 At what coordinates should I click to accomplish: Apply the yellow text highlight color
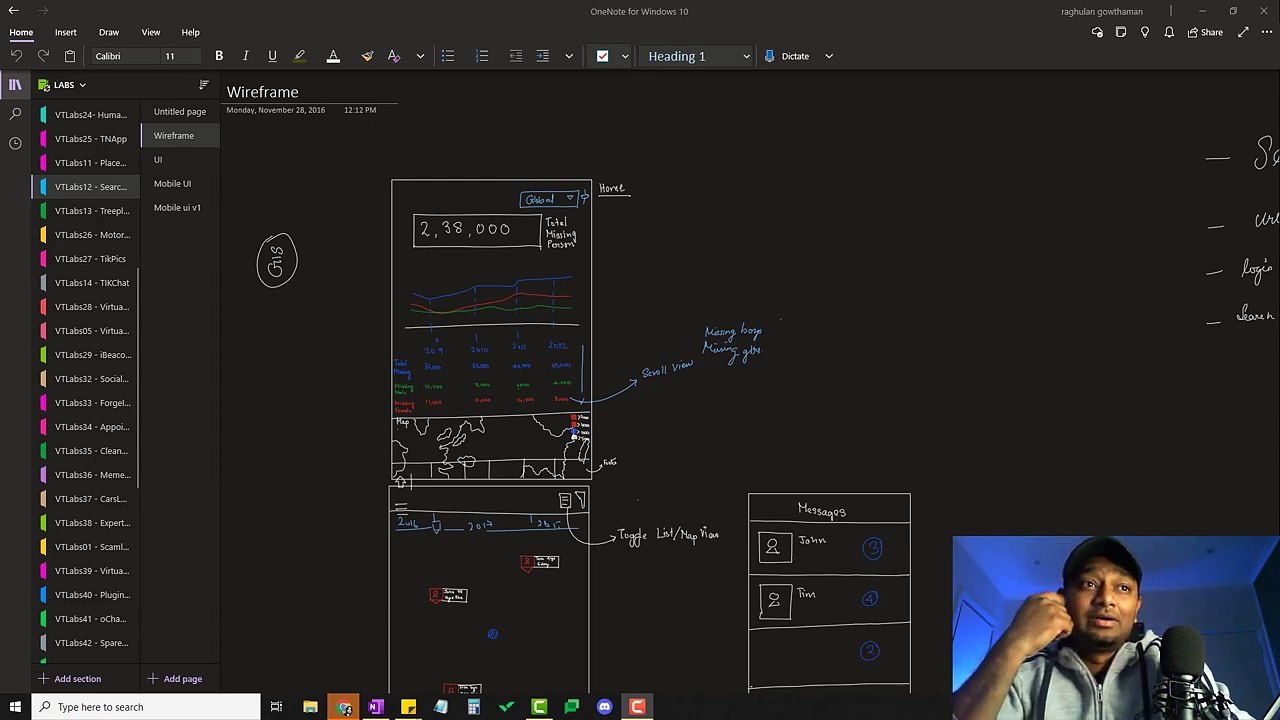tap(299, 56)
